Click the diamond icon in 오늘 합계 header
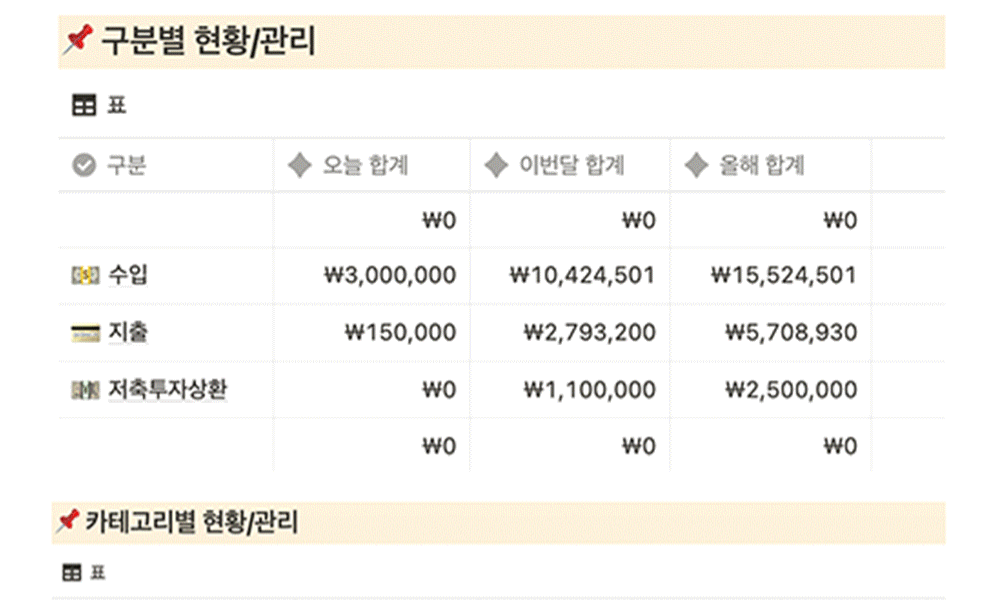Screen dimensions: 1000x600 click(299, 165)
